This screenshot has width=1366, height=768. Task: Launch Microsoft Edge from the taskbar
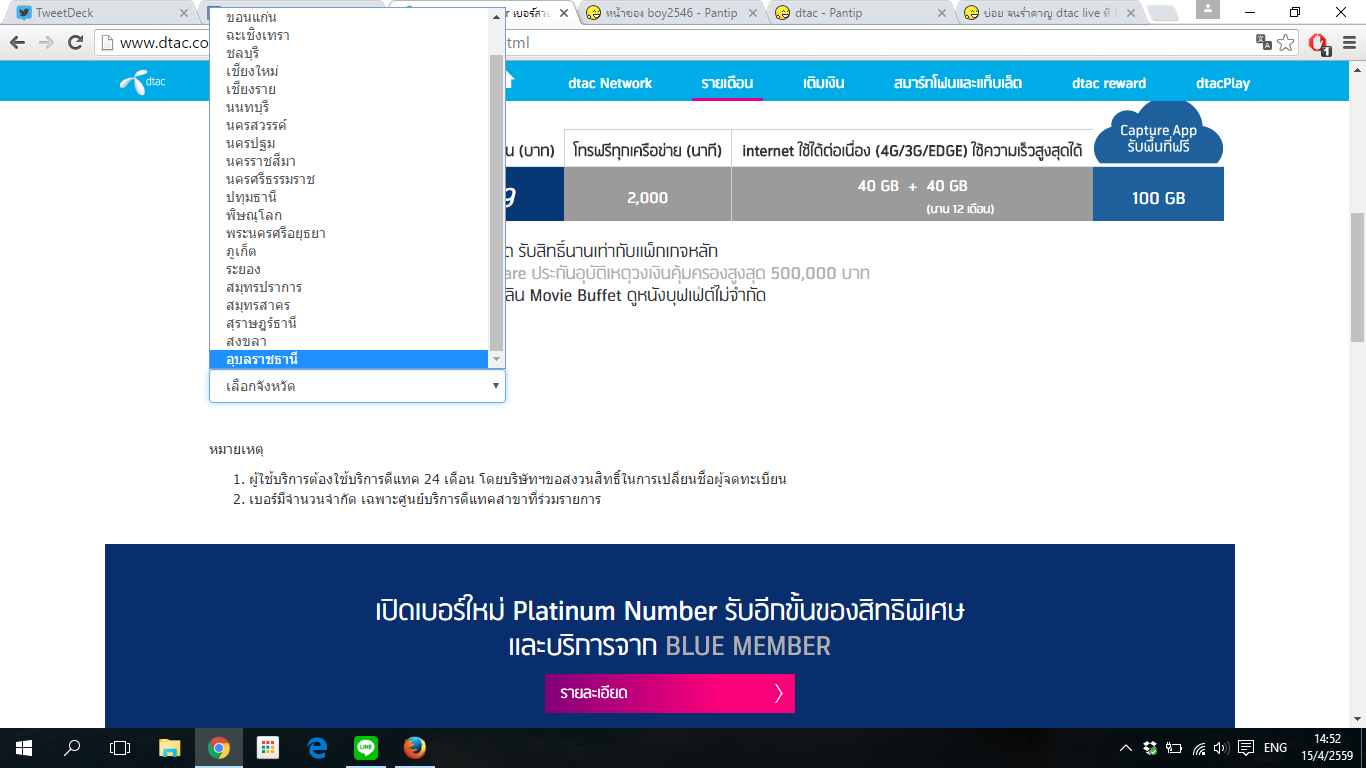[317, 747]
